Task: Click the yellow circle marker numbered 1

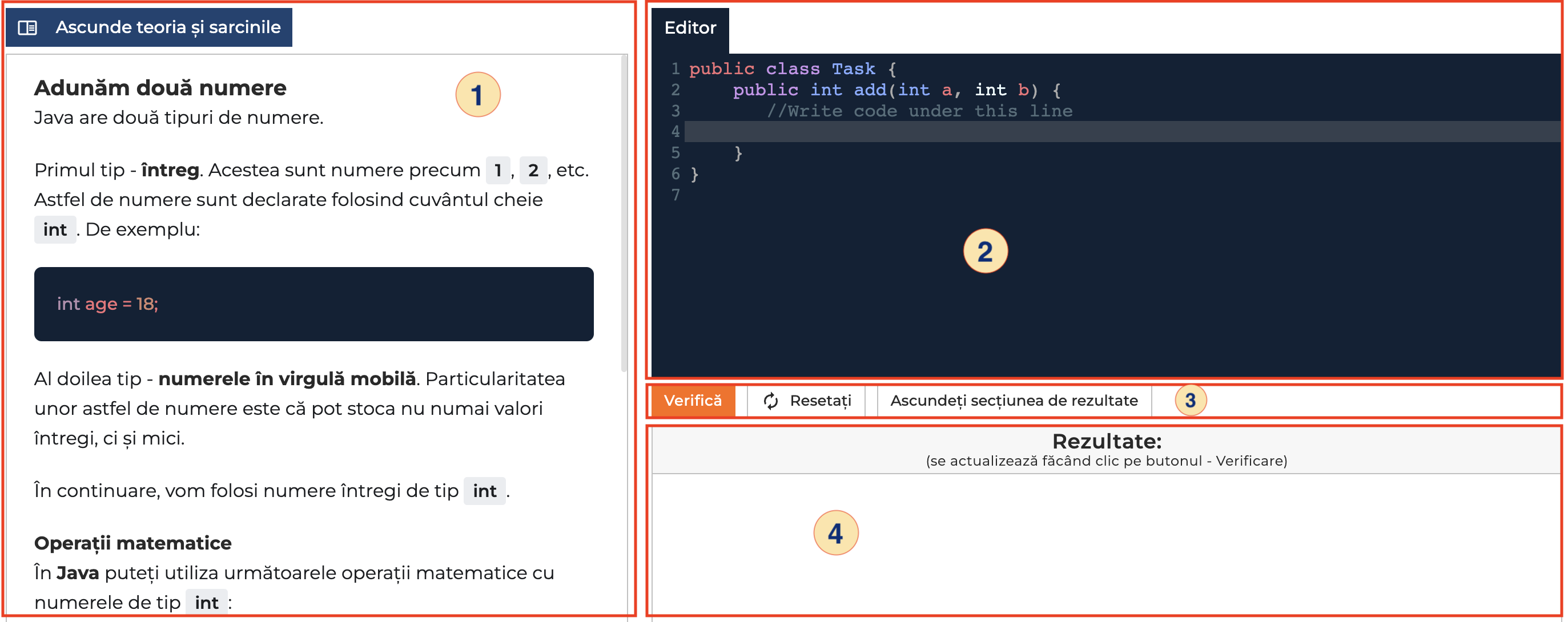Action: [x=477, y=95]
